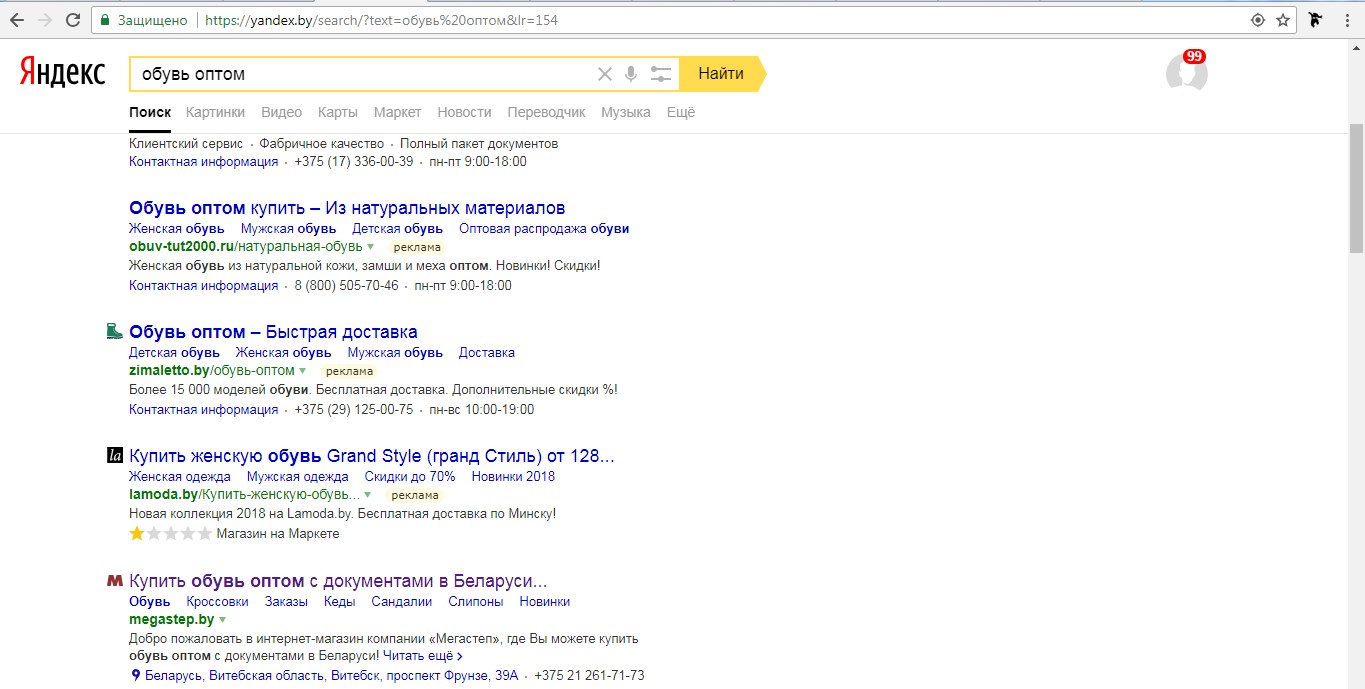The image size is (1365, 689).
Task: Click the location target icon in address bar
Action: tap(1258, 20)
